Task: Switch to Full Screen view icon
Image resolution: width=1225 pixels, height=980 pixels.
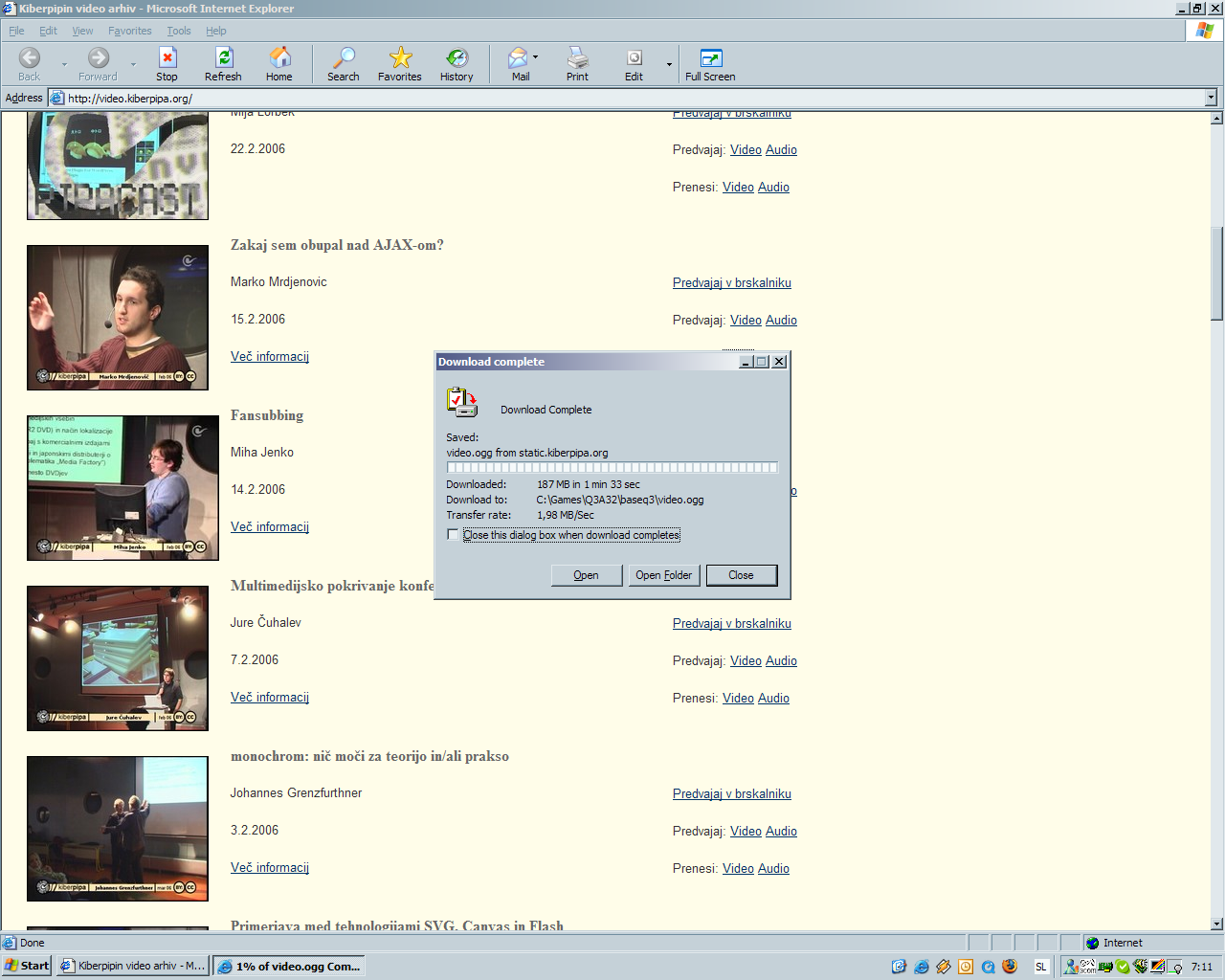Action: point(711,57)
